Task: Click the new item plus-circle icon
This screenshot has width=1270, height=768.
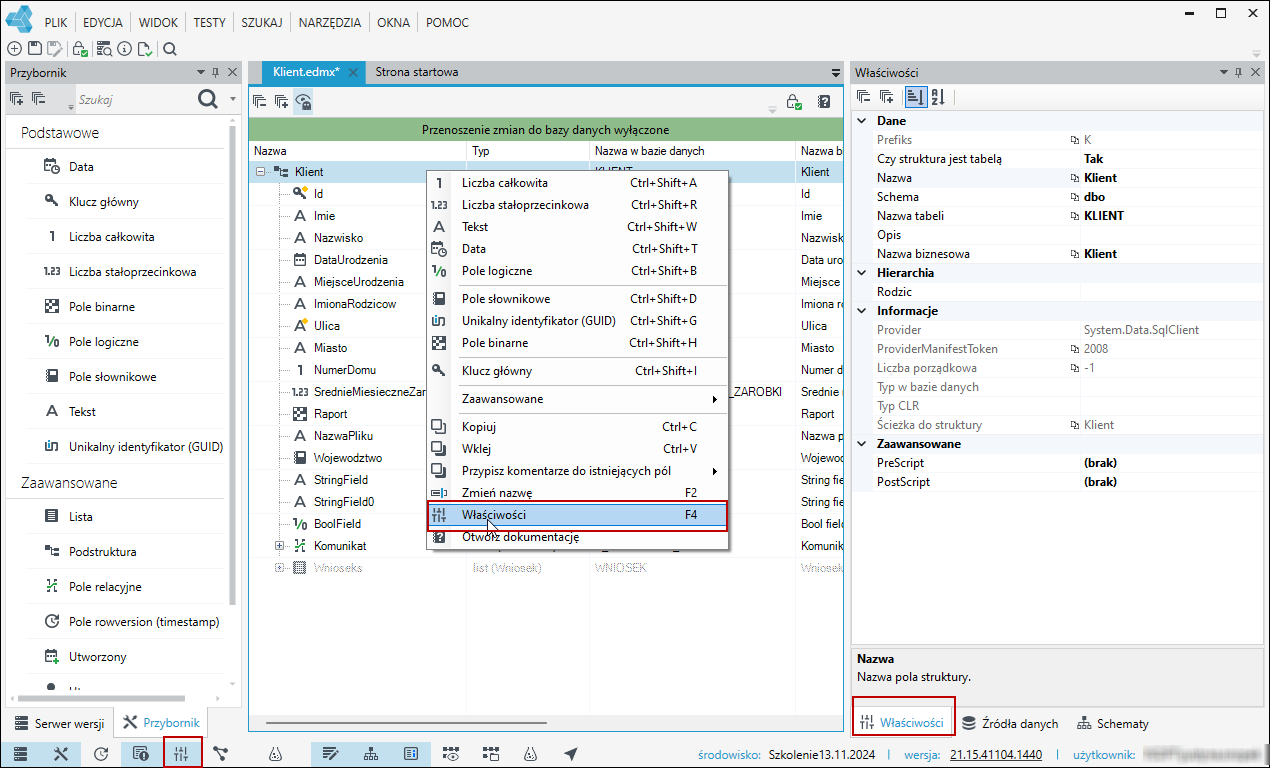Action: [x=14, y=48]
